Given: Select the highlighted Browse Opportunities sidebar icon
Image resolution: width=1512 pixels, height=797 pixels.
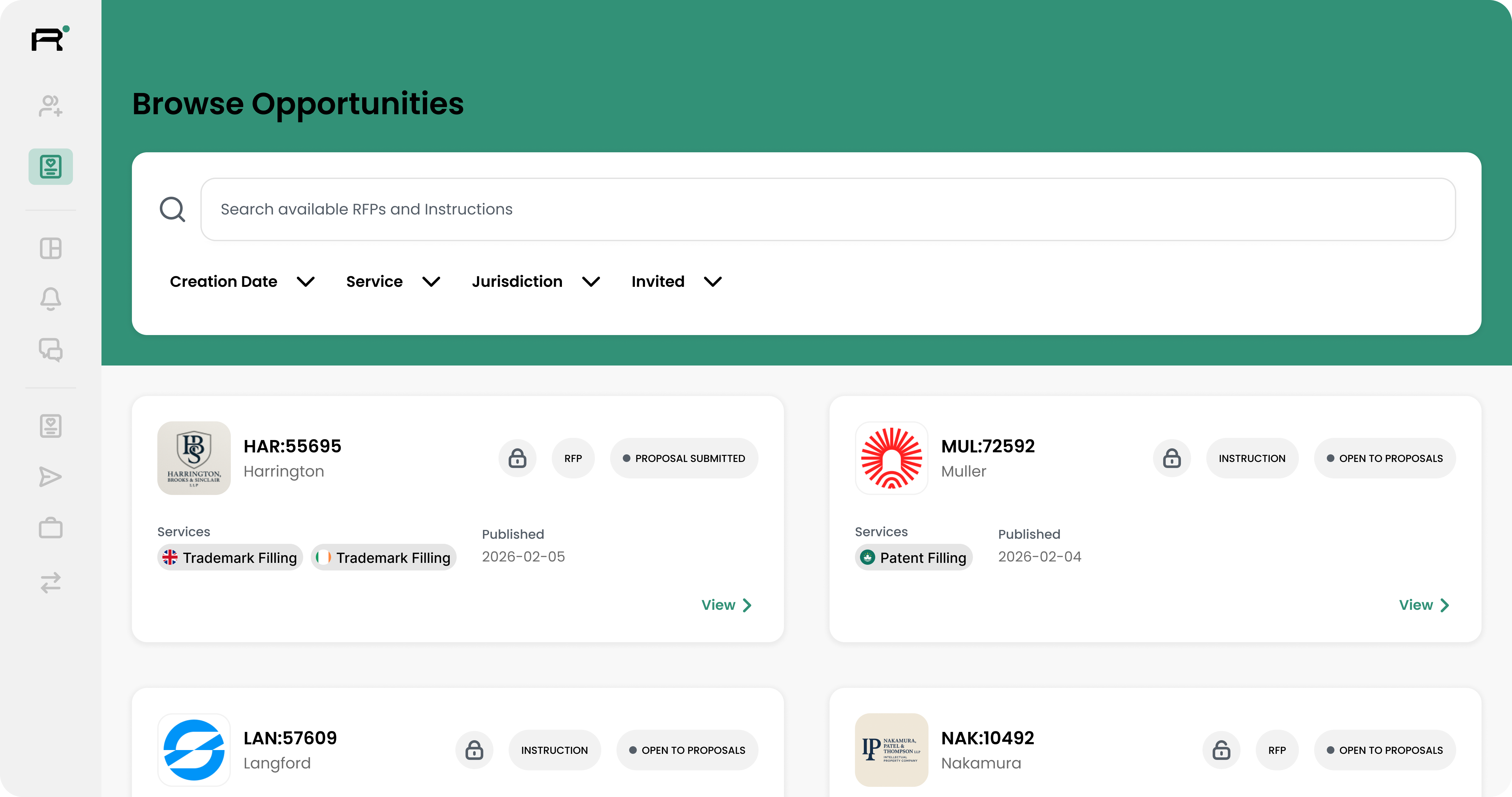Looking at the screenshot, I should tap(50, 167).
